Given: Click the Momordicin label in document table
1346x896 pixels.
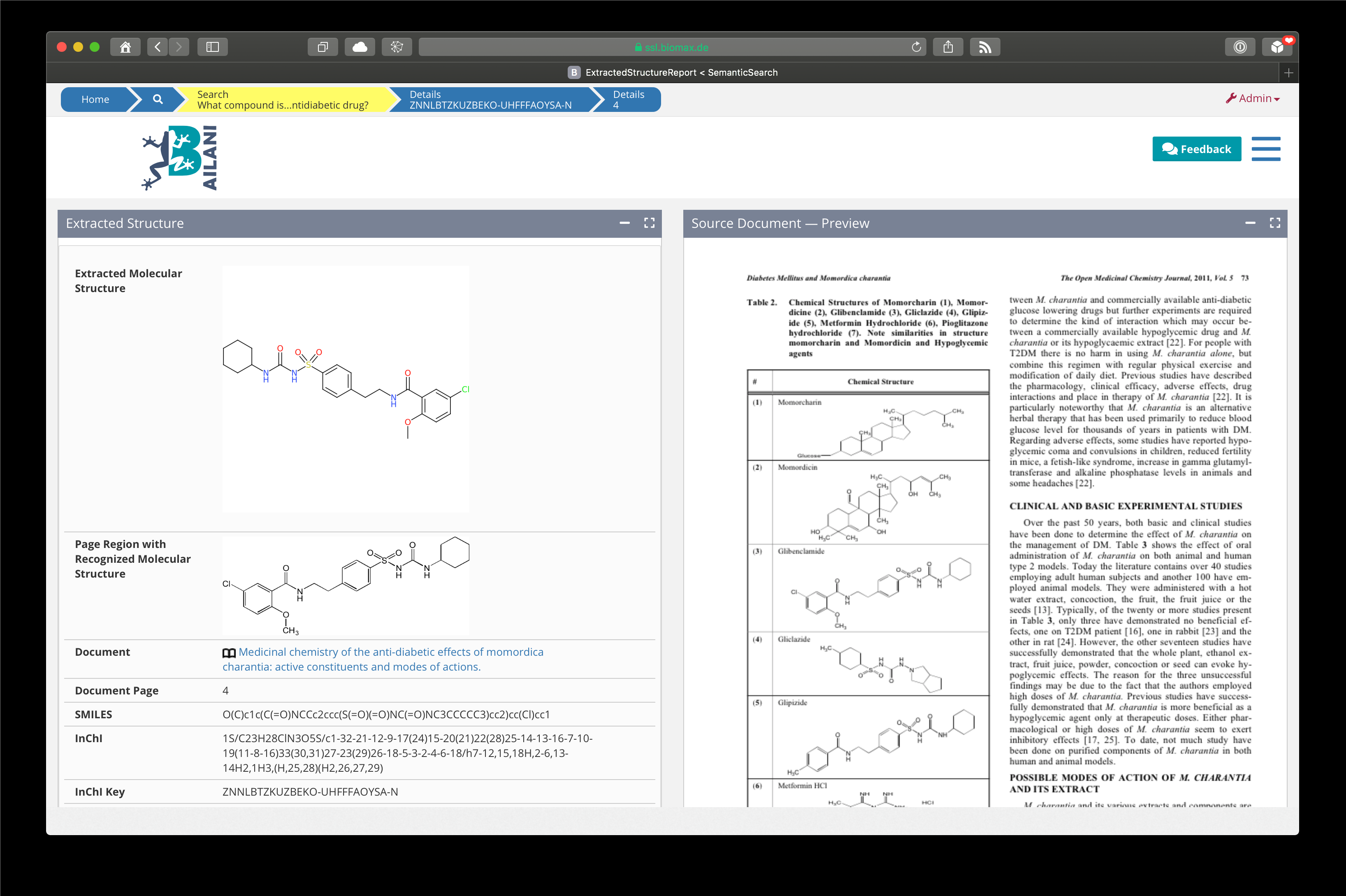Looking at the screenshot, I should [797, 467].
